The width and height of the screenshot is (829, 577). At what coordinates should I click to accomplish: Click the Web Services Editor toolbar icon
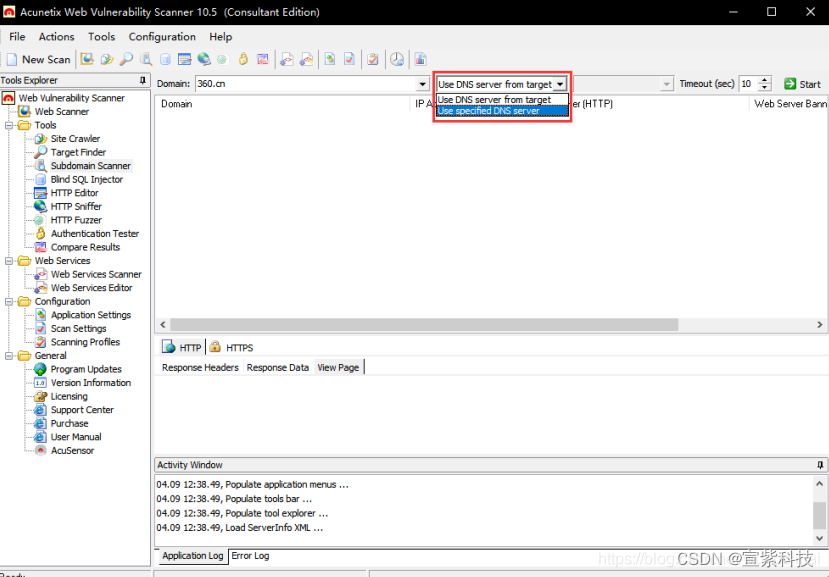pos(306,59)
